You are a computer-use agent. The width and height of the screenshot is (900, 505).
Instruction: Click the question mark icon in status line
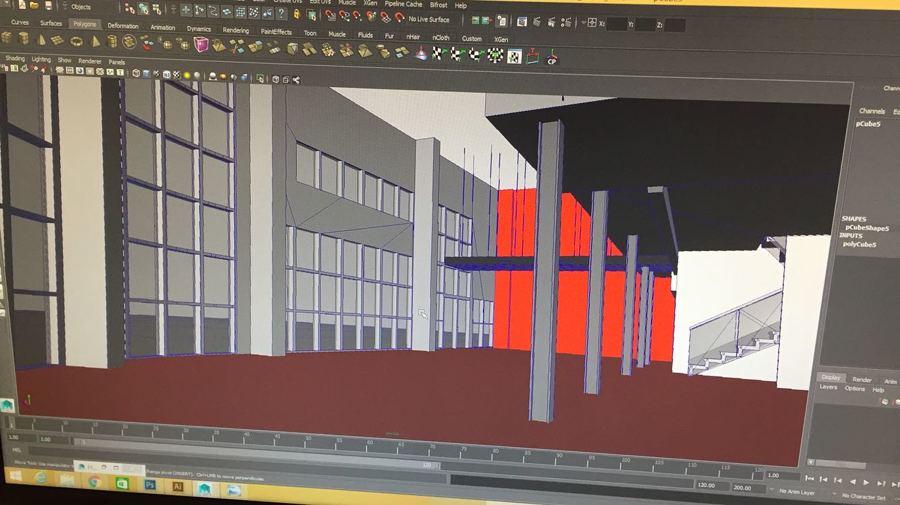tap(281, 13)
